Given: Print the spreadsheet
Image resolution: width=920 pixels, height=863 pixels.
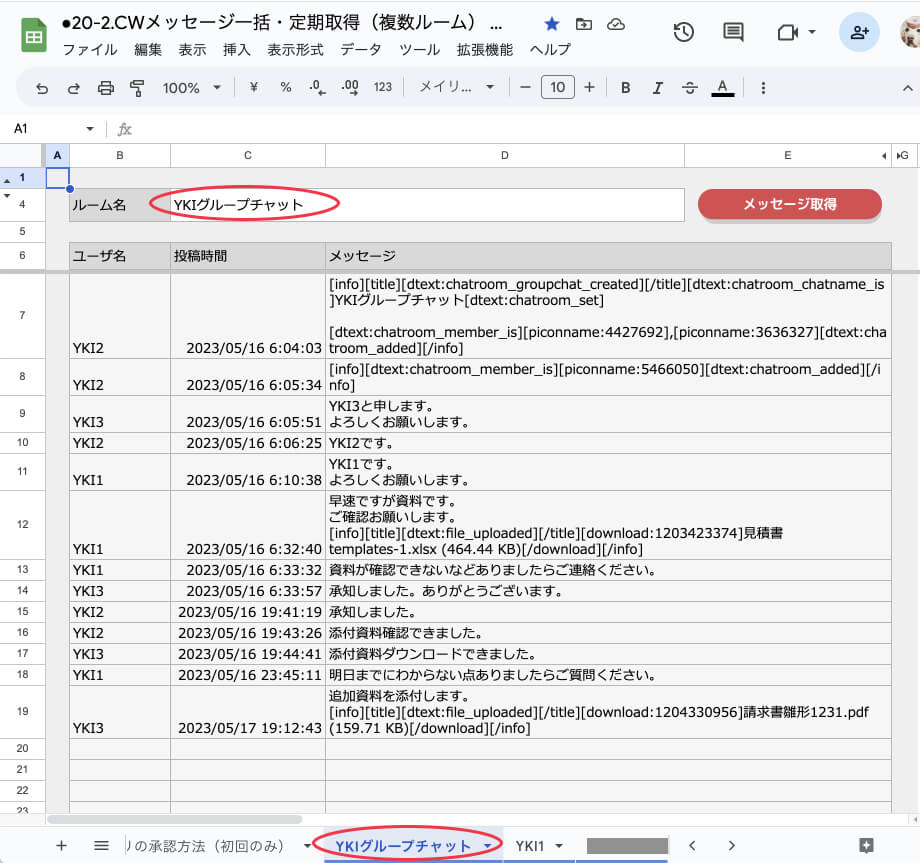Looking at the screenshot, I should point(106,88).
